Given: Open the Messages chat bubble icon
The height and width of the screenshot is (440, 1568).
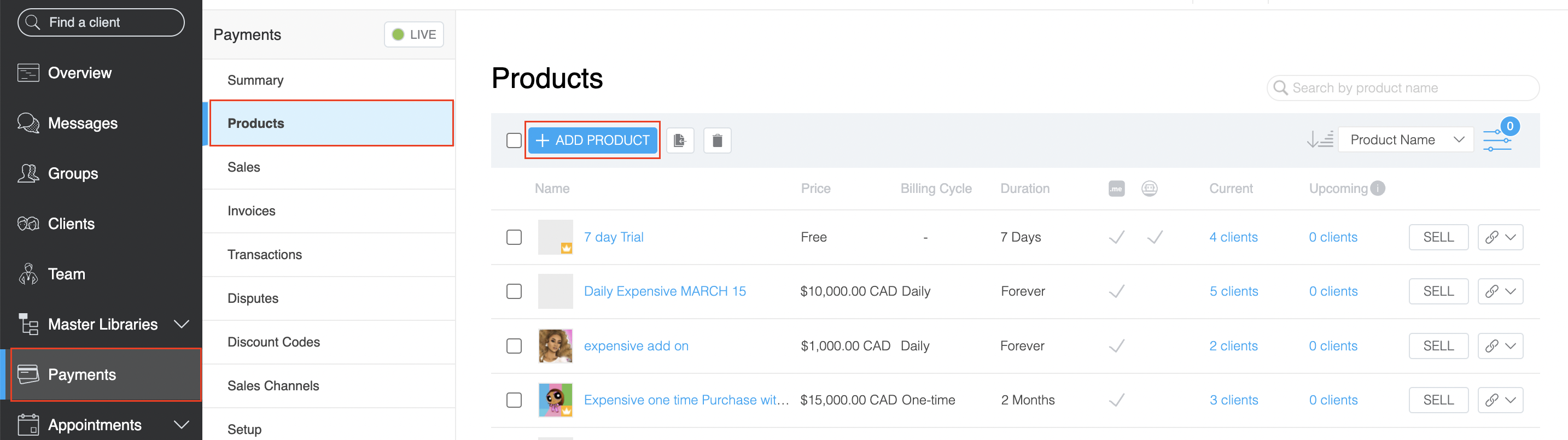Looking at the screenshot, I should (x=28, y=123).
